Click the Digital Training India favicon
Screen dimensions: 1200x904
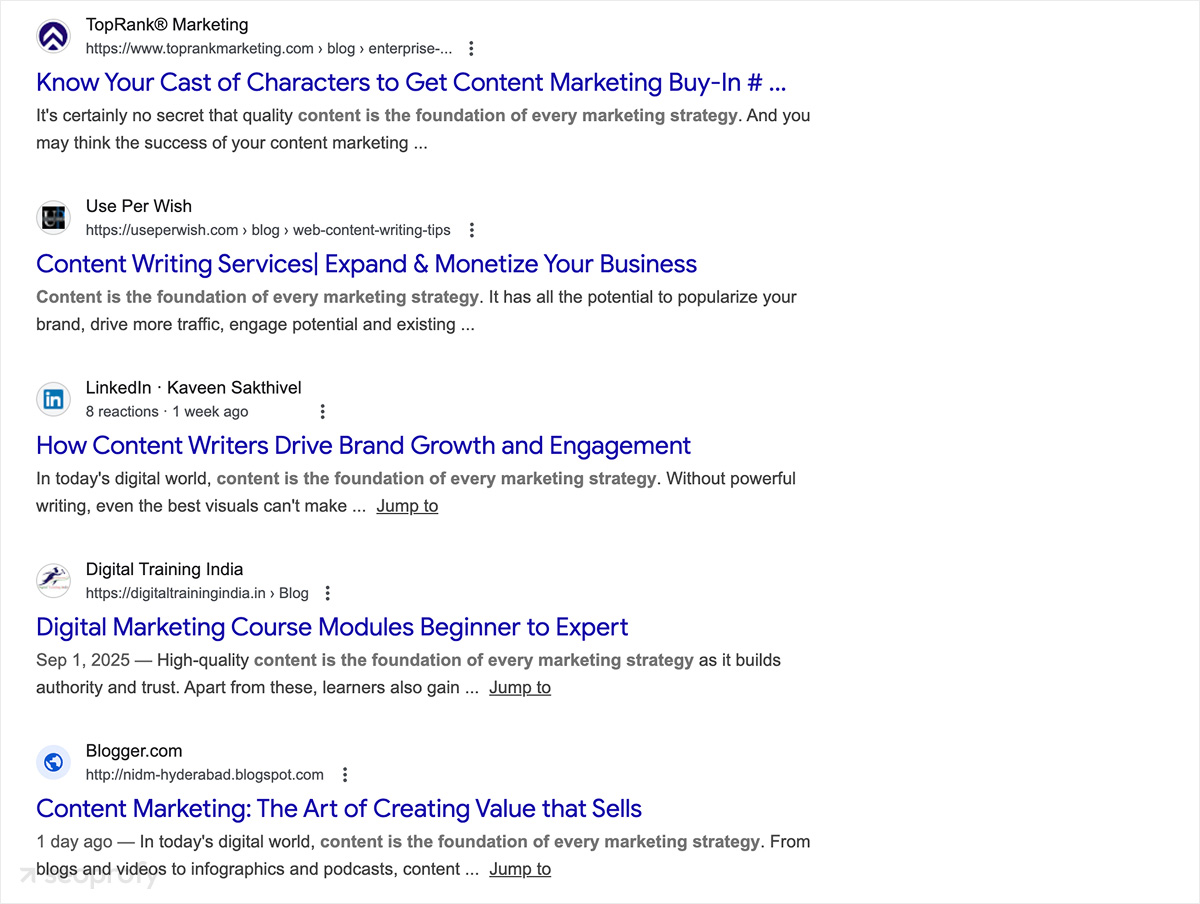pos(53,581)
